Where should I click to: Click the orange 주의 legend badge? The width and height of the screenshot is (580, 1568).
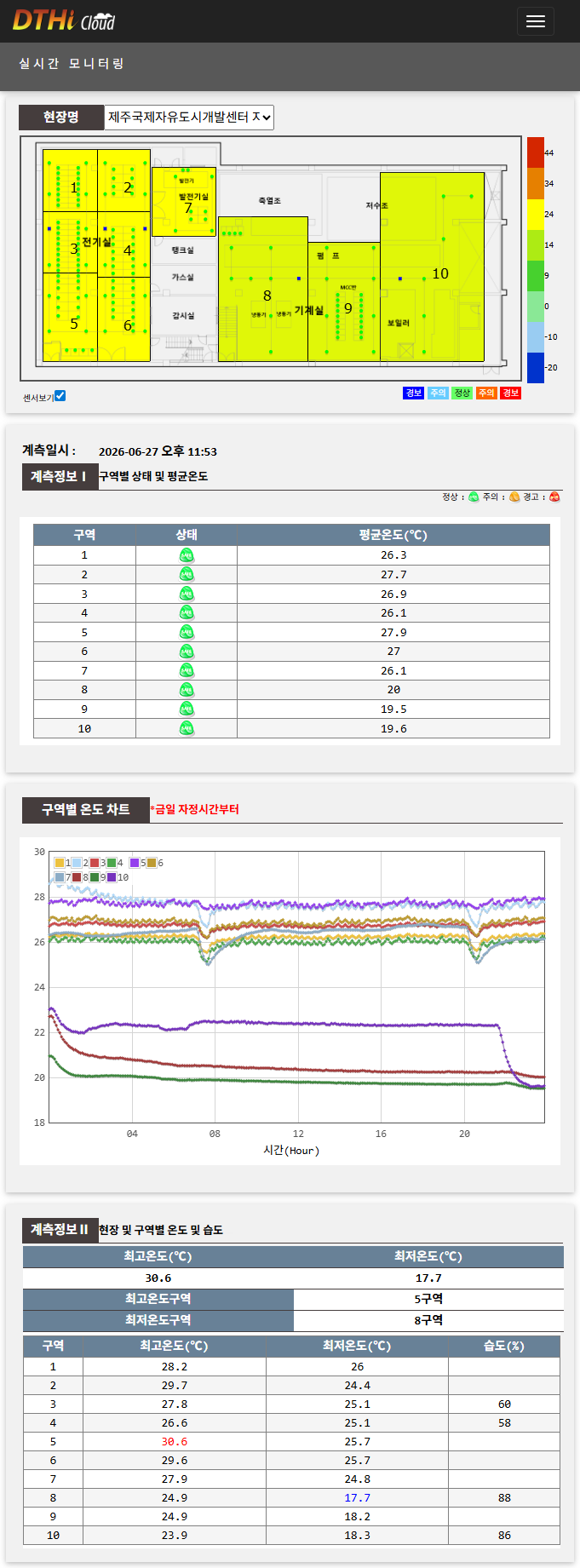486,393
